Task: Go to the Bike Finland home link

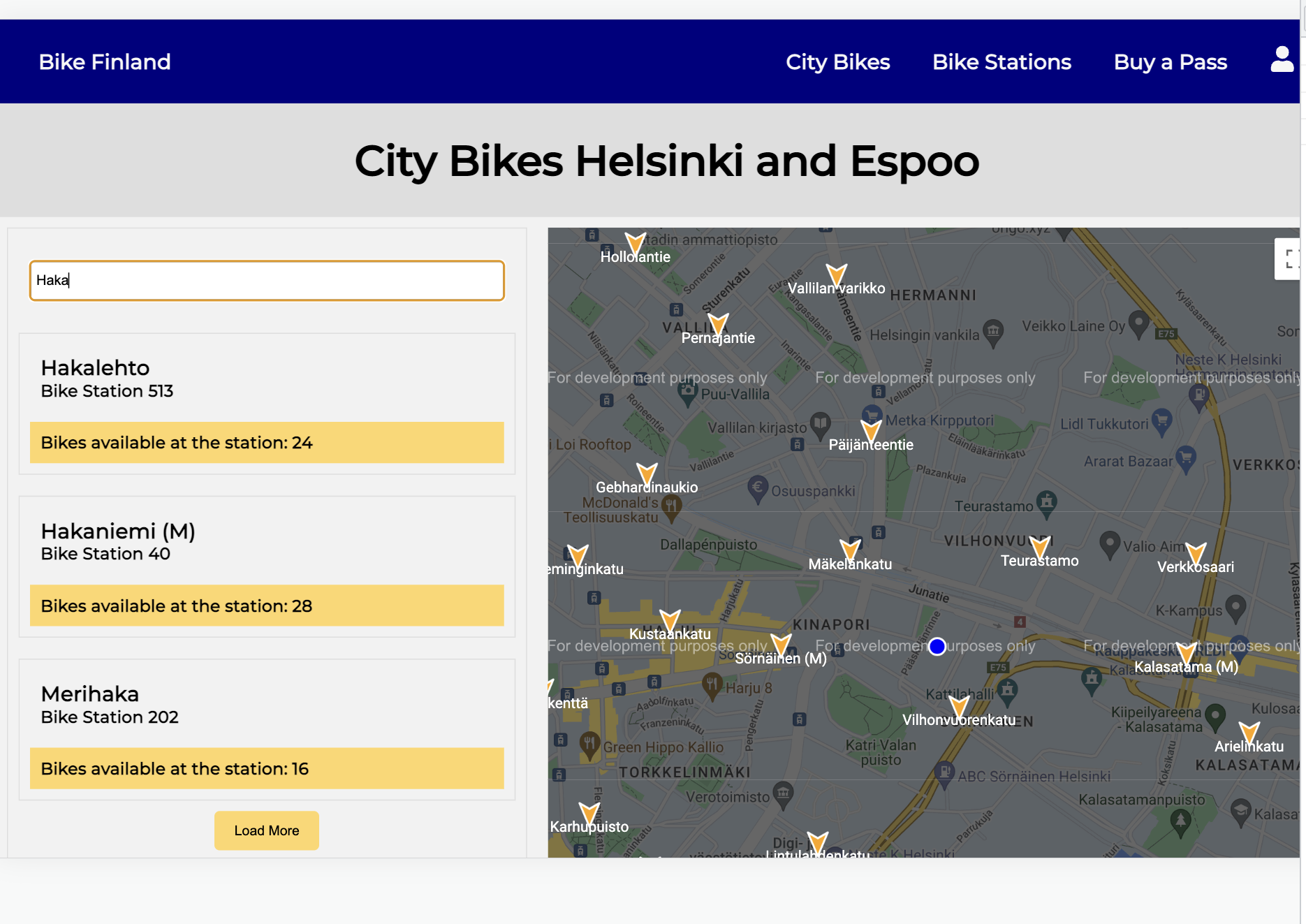Action: (x=104, y=61)
